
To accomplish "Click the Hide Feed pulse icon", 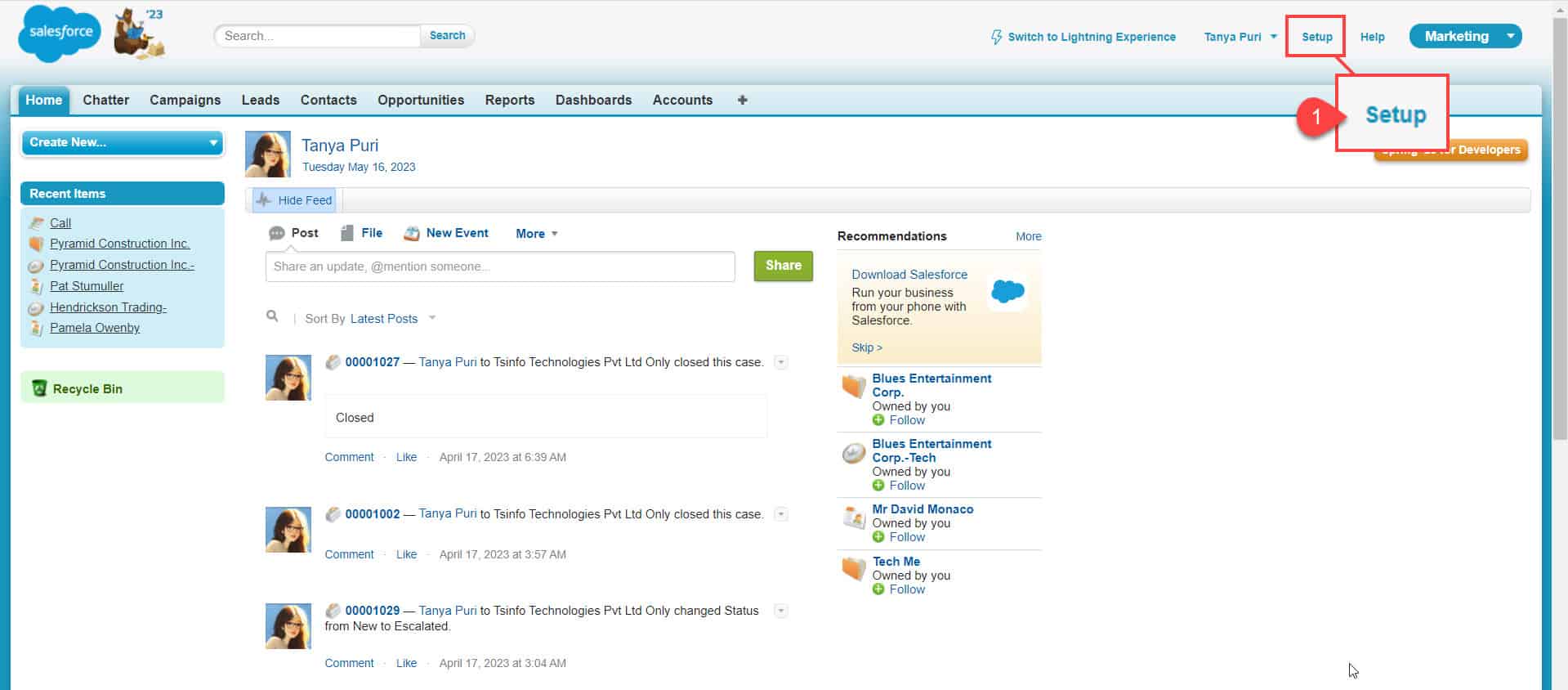I will point(263,199).
